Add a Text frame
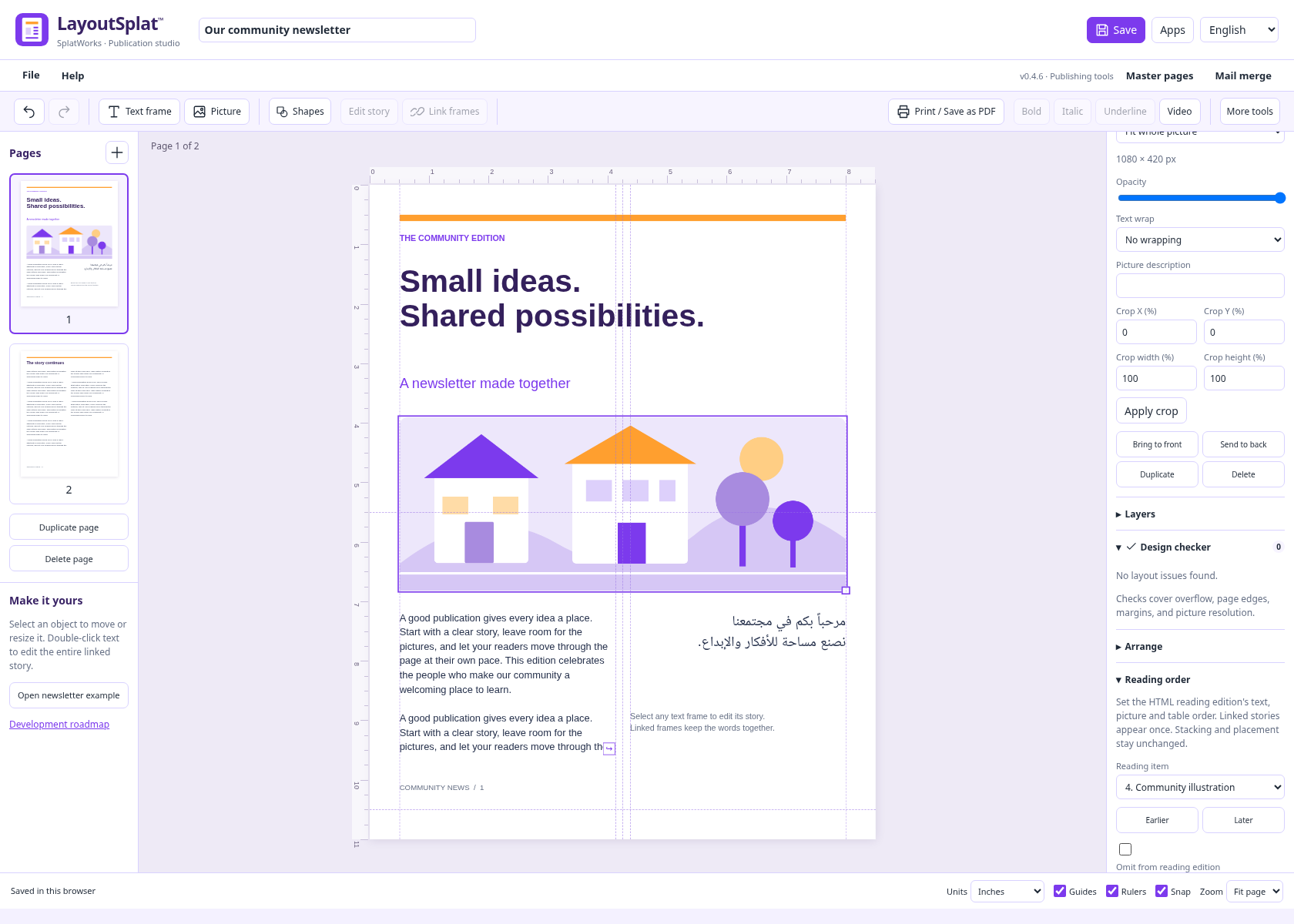 pyautogui.click(x=139, y=112)
